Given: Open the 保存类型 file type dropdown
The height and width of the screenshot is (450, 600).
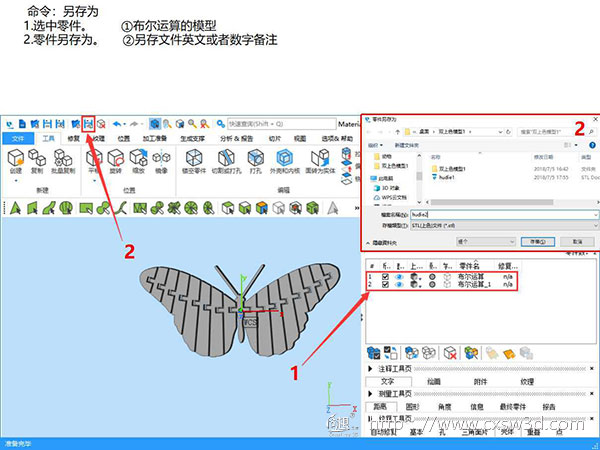Looking at the screenshot, I should pyautogui.click(x=500, y=226).
